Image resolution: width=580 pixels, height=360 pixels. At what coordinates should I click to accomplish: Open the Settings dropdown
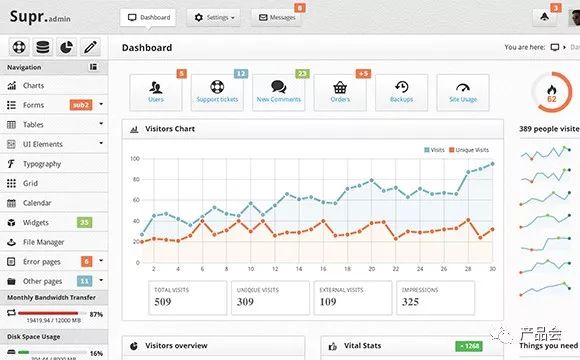coord(213,17)
